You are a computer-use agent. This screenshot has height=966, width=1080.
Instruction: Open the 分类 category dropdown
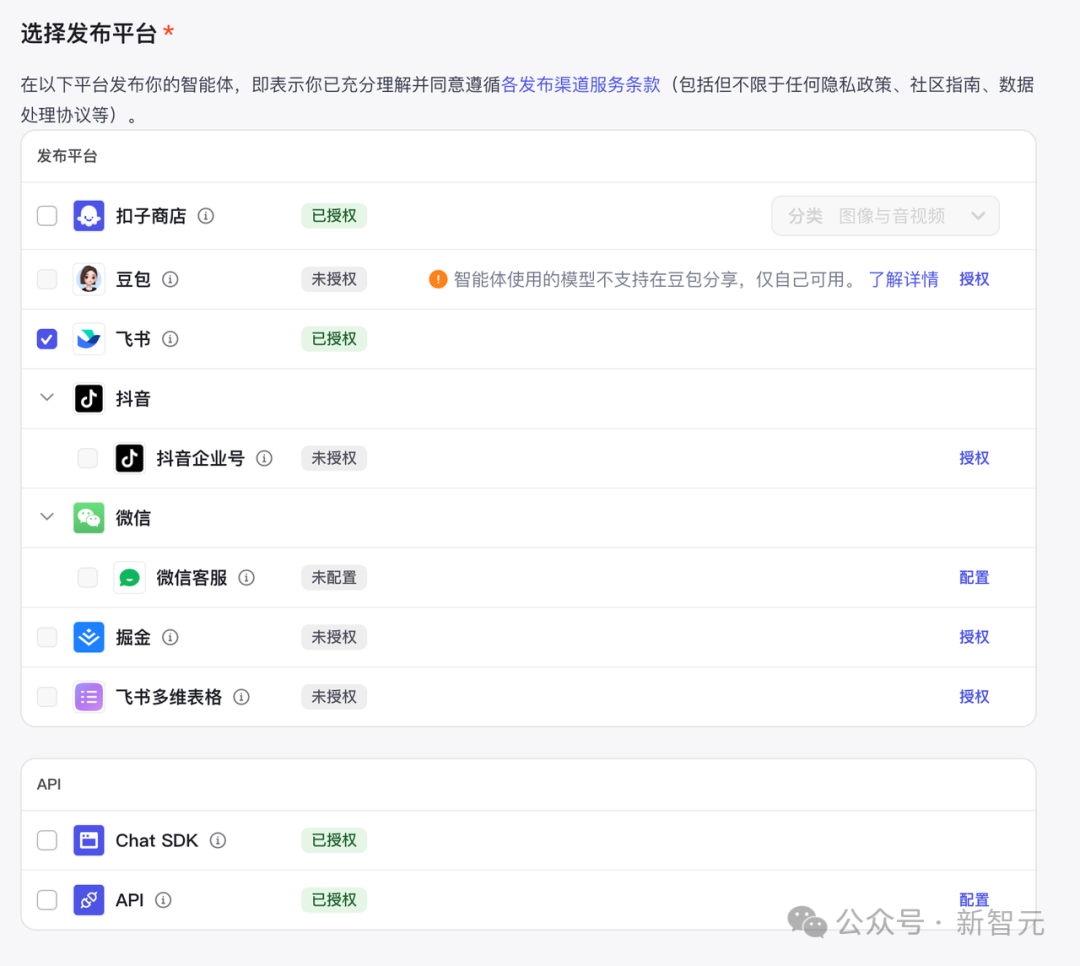(x=885, y=215)
